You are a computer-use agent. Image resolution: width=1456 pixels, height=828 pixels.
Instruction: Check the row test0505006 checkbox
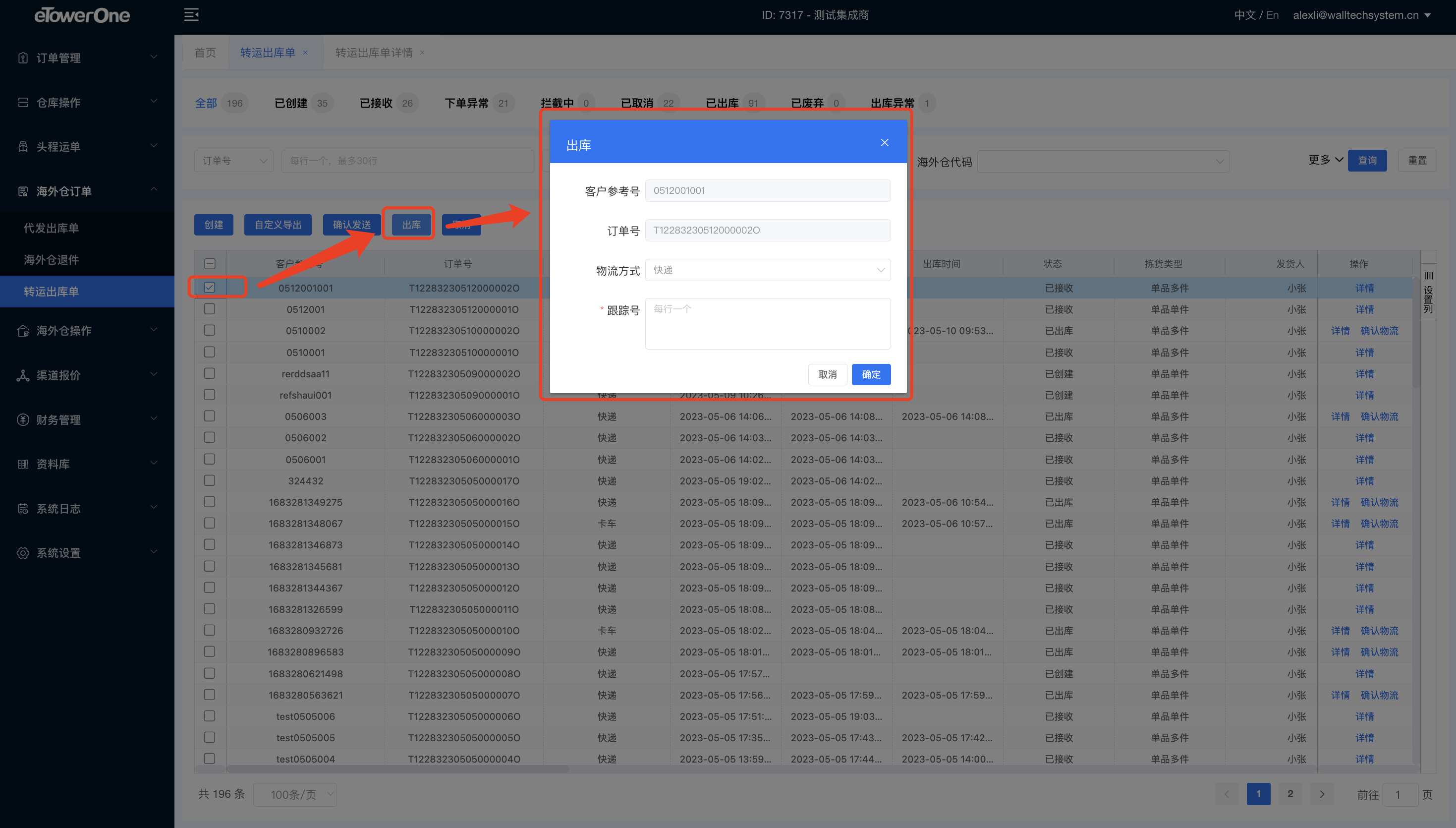coord(210,716)
